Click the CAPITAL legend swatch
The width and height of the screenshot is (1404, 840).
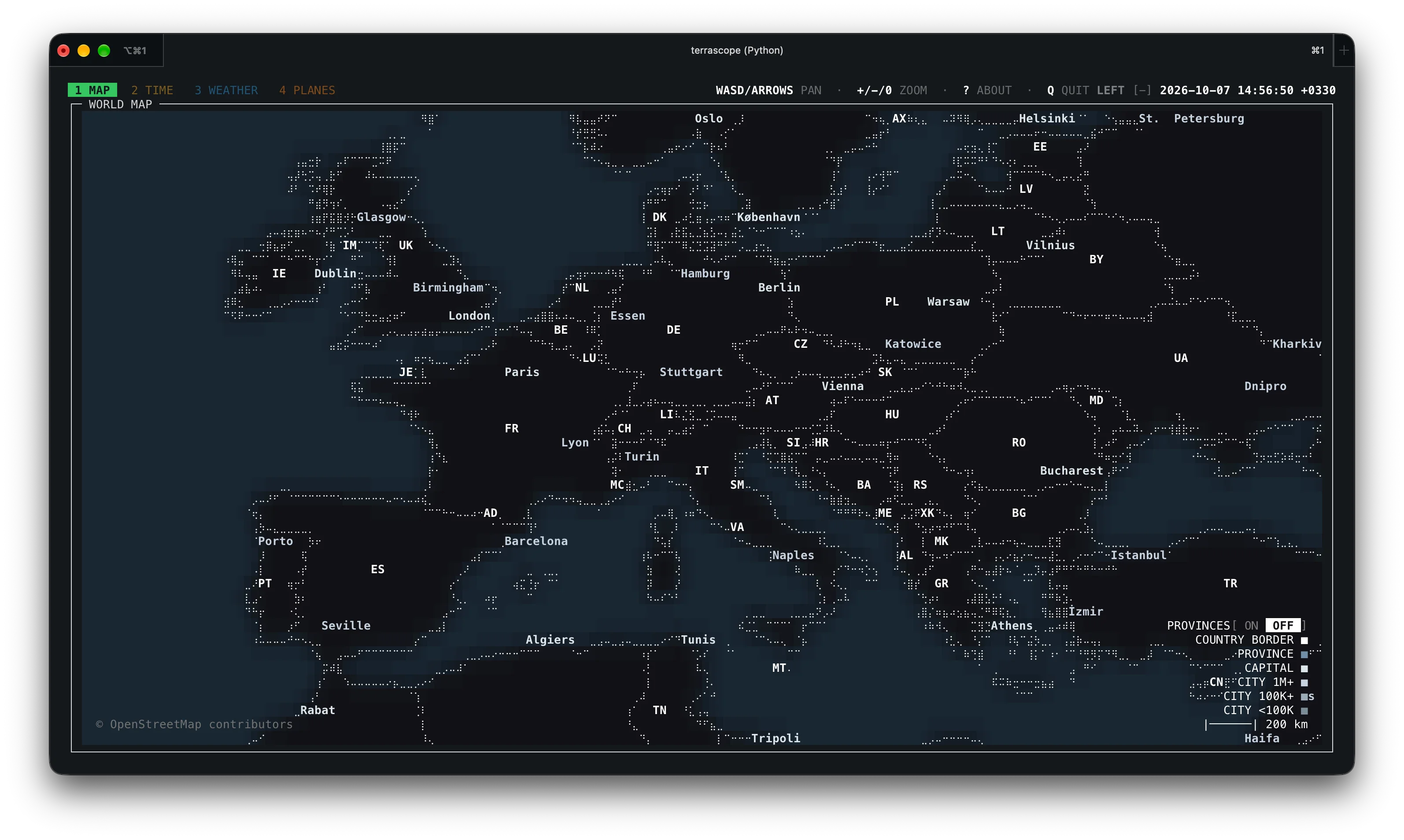(1304, 668)
